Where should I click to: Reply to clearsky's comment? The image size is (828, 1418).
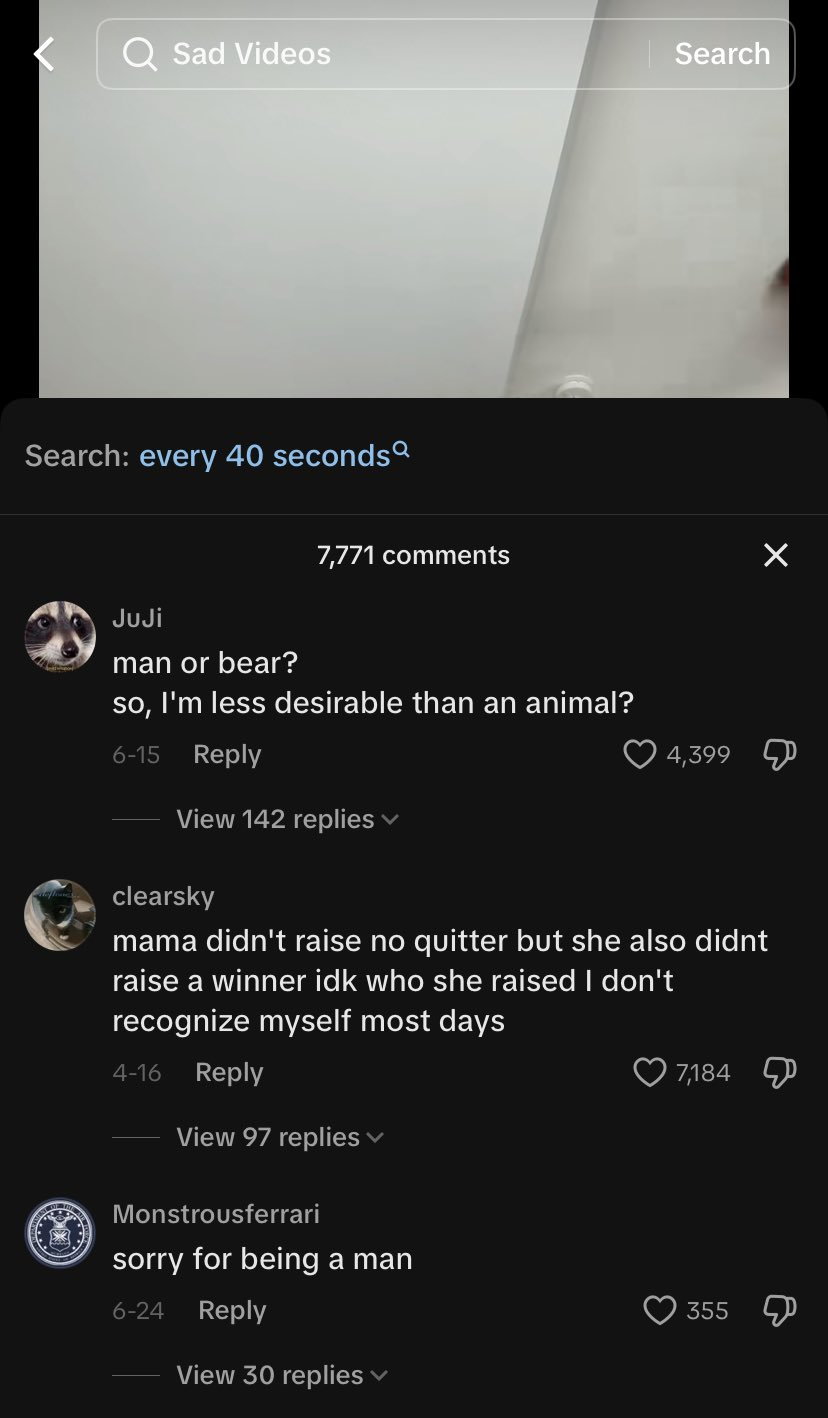coord(229,1072)
